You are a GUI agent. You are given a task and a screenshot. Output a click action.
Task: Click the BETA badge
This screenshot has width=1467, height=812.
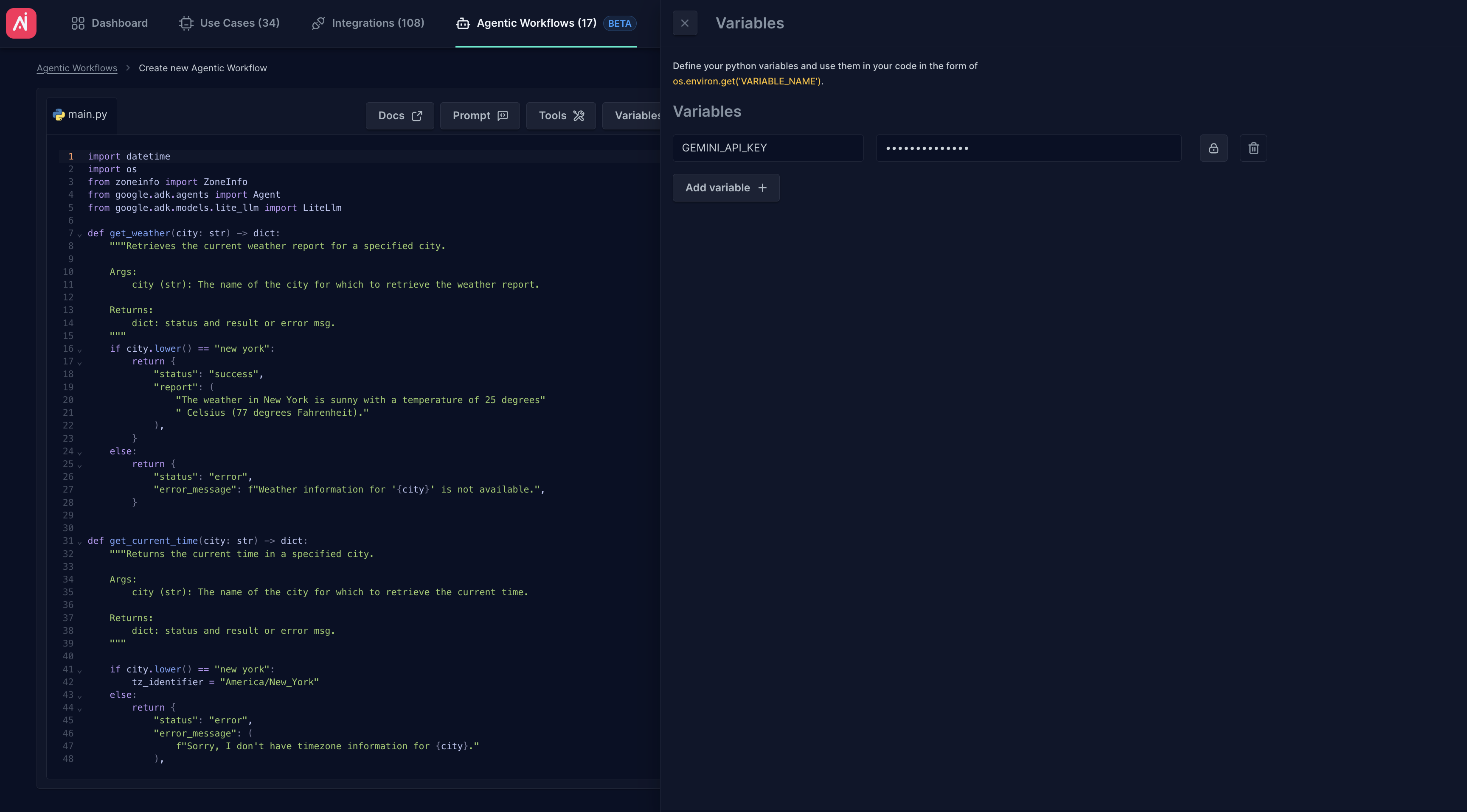point(620,23)
